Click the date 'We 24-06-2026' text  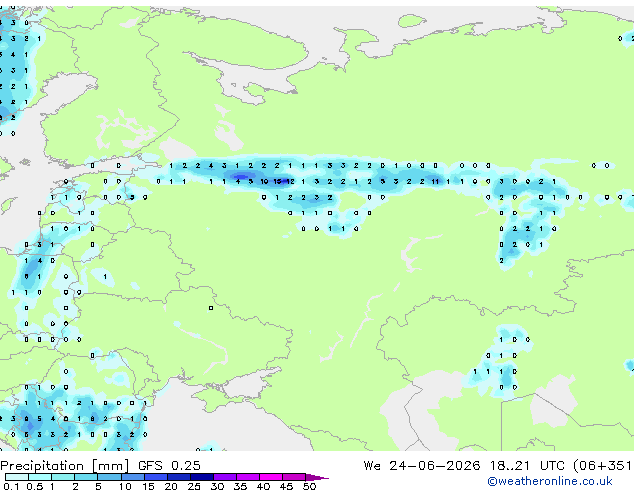[x=422, y=466]
